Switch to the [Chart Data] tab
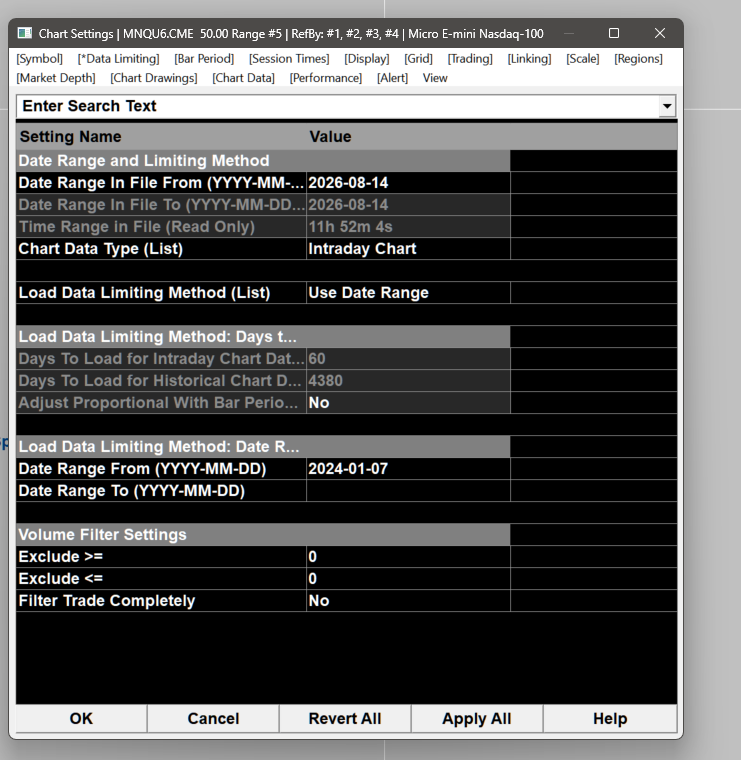 [243, 78]
